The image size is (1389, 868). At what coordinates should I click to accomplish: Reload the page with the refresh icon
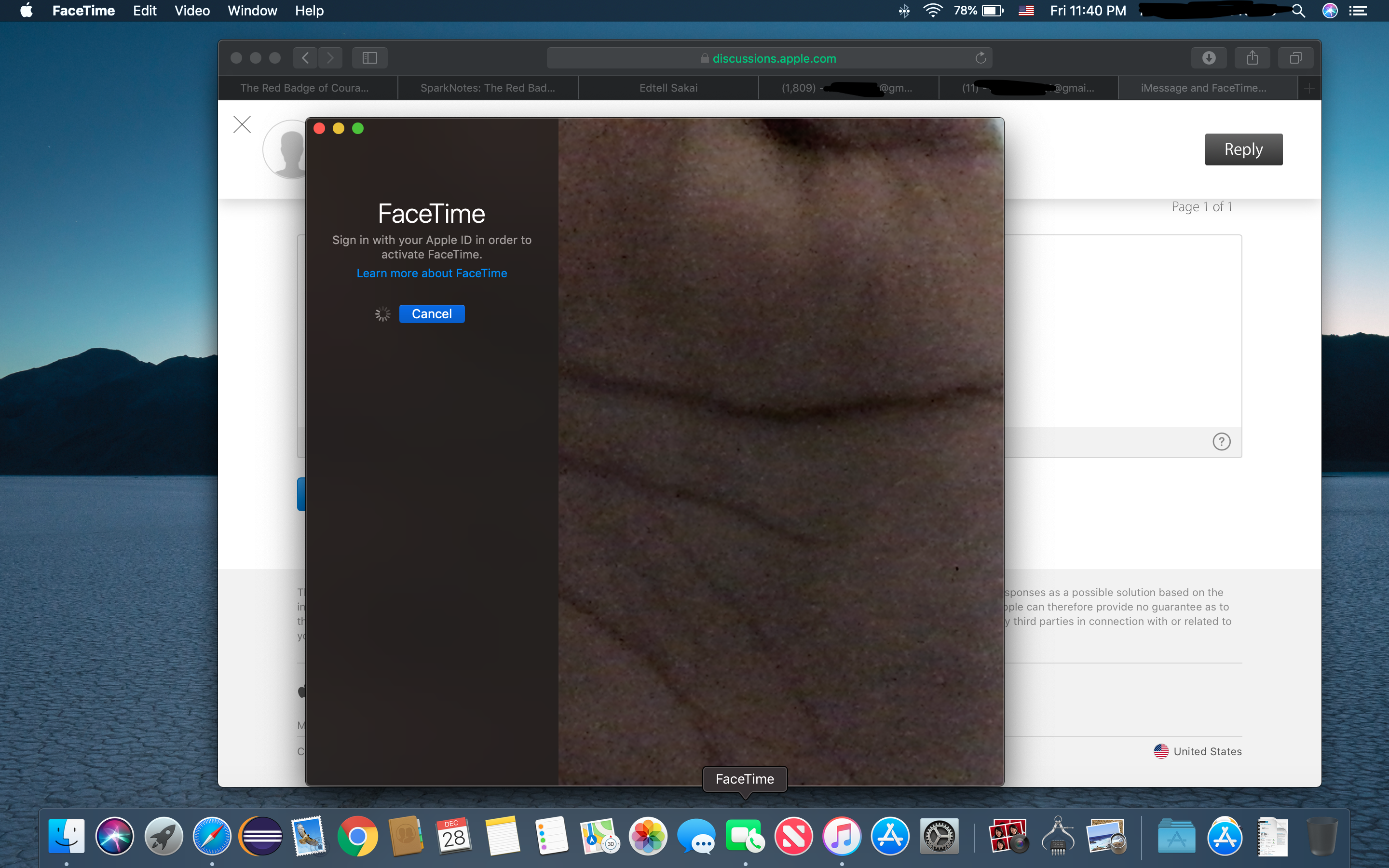(x=980, y=58)
